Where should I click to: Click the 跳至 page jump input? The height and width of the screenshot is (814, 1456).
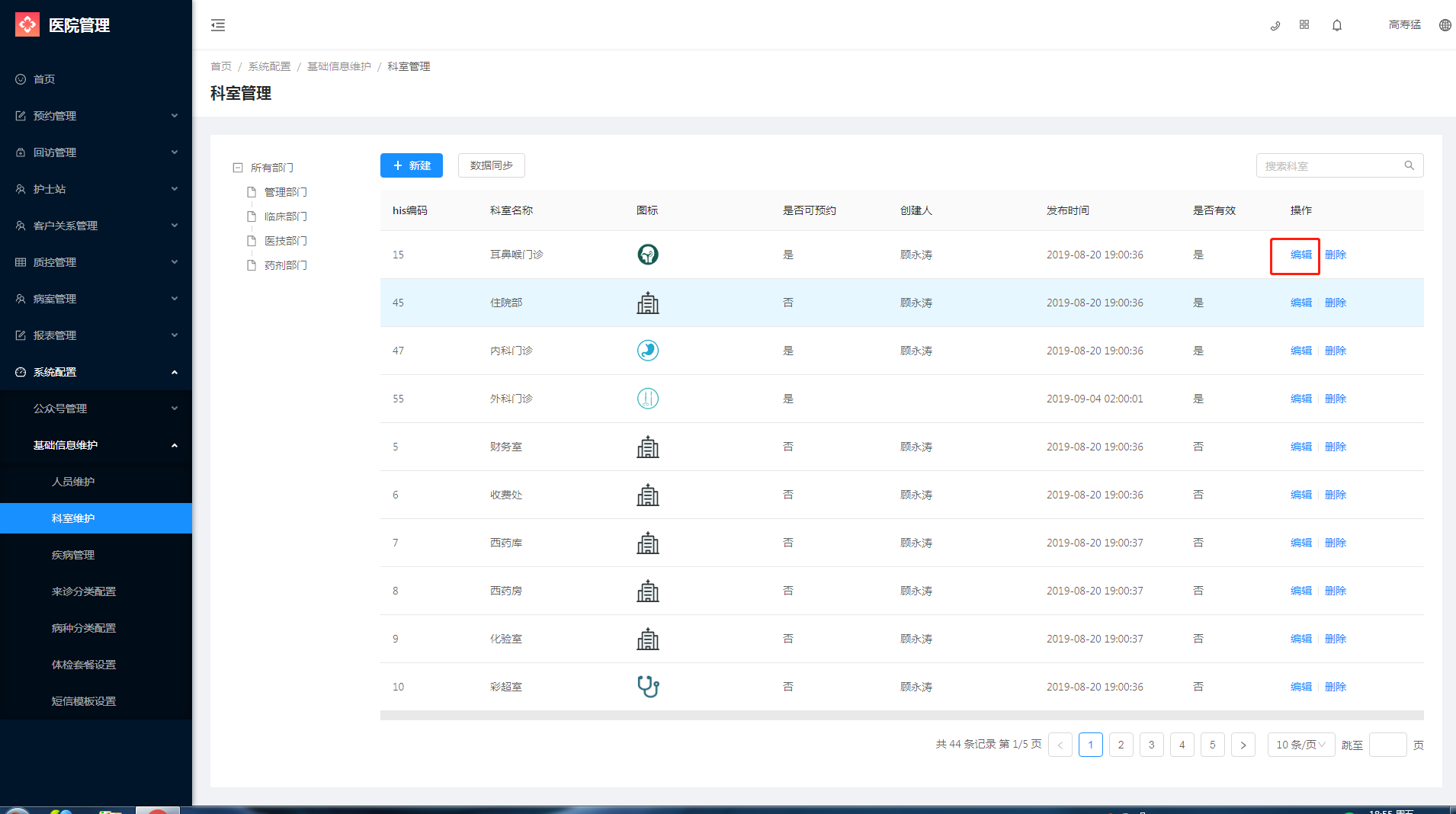[x=1388, y=745]
